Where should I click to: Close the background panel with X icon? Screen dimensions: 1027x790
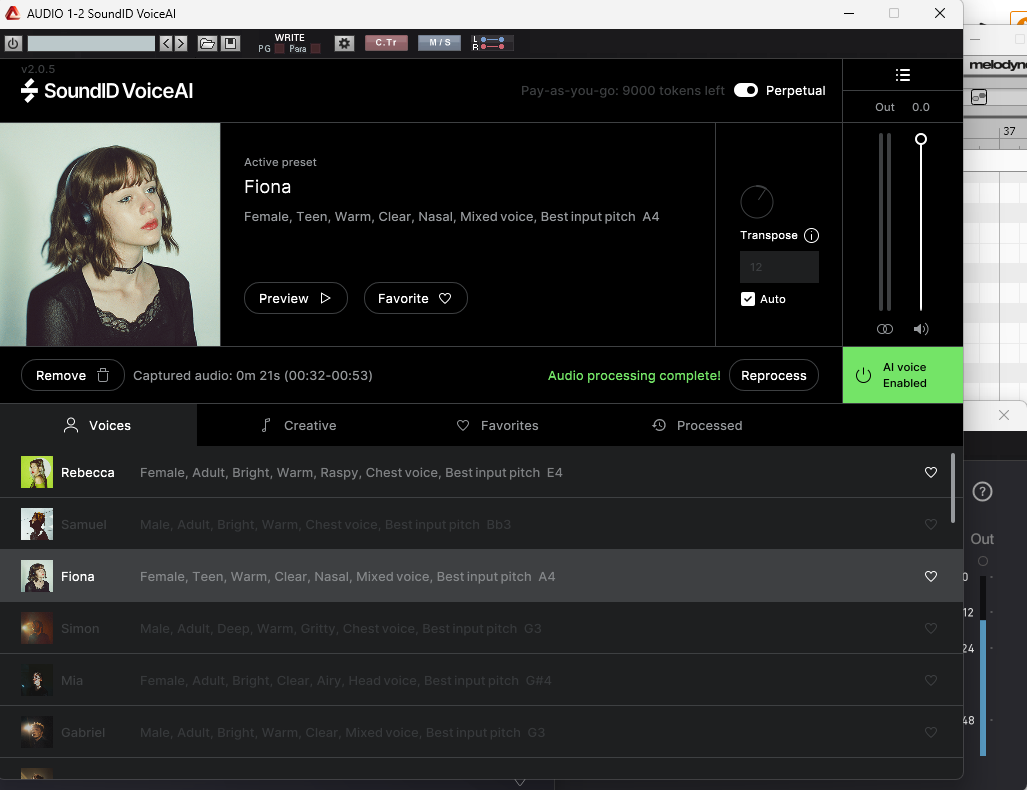[x=1003, y=415]
